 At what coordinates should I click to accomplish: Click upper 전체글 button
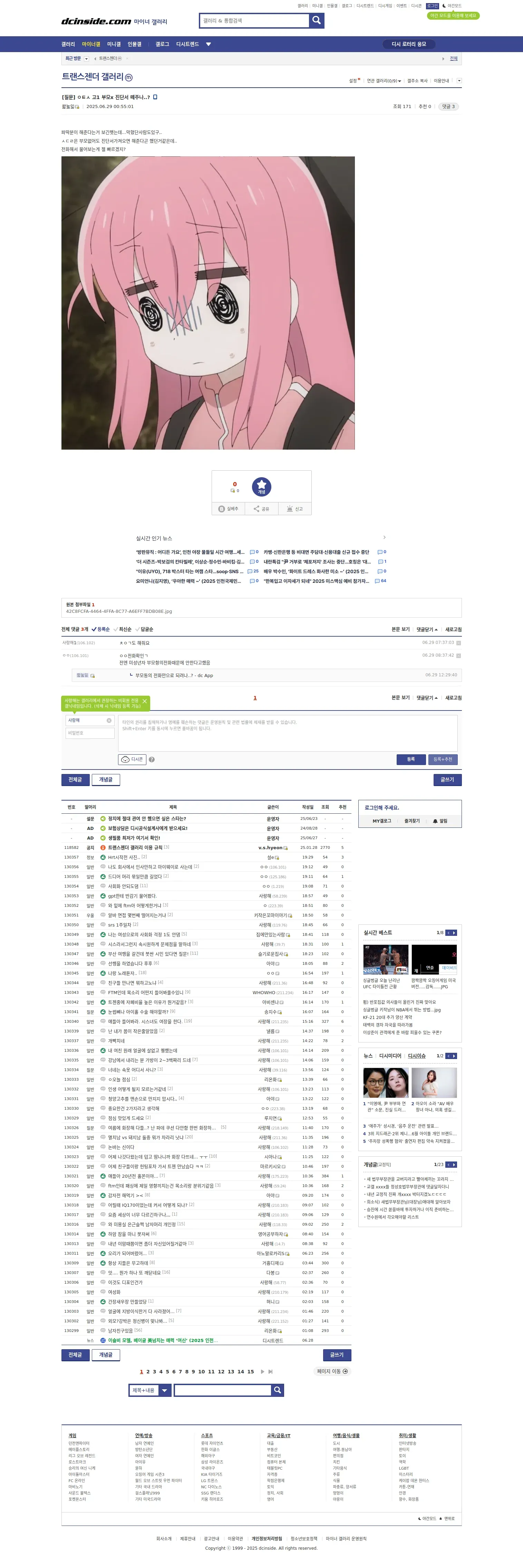[76, 779]
